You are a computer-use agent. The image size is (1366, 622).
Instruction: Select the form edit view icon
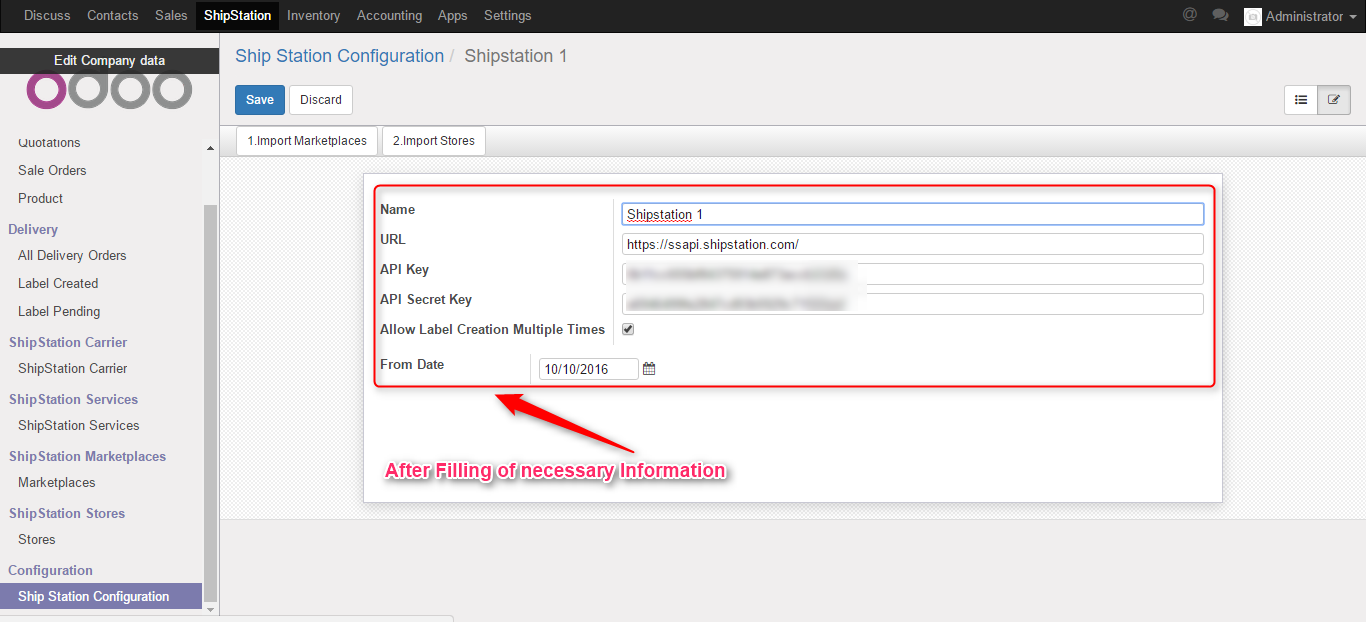click(x=1334, y=100)
